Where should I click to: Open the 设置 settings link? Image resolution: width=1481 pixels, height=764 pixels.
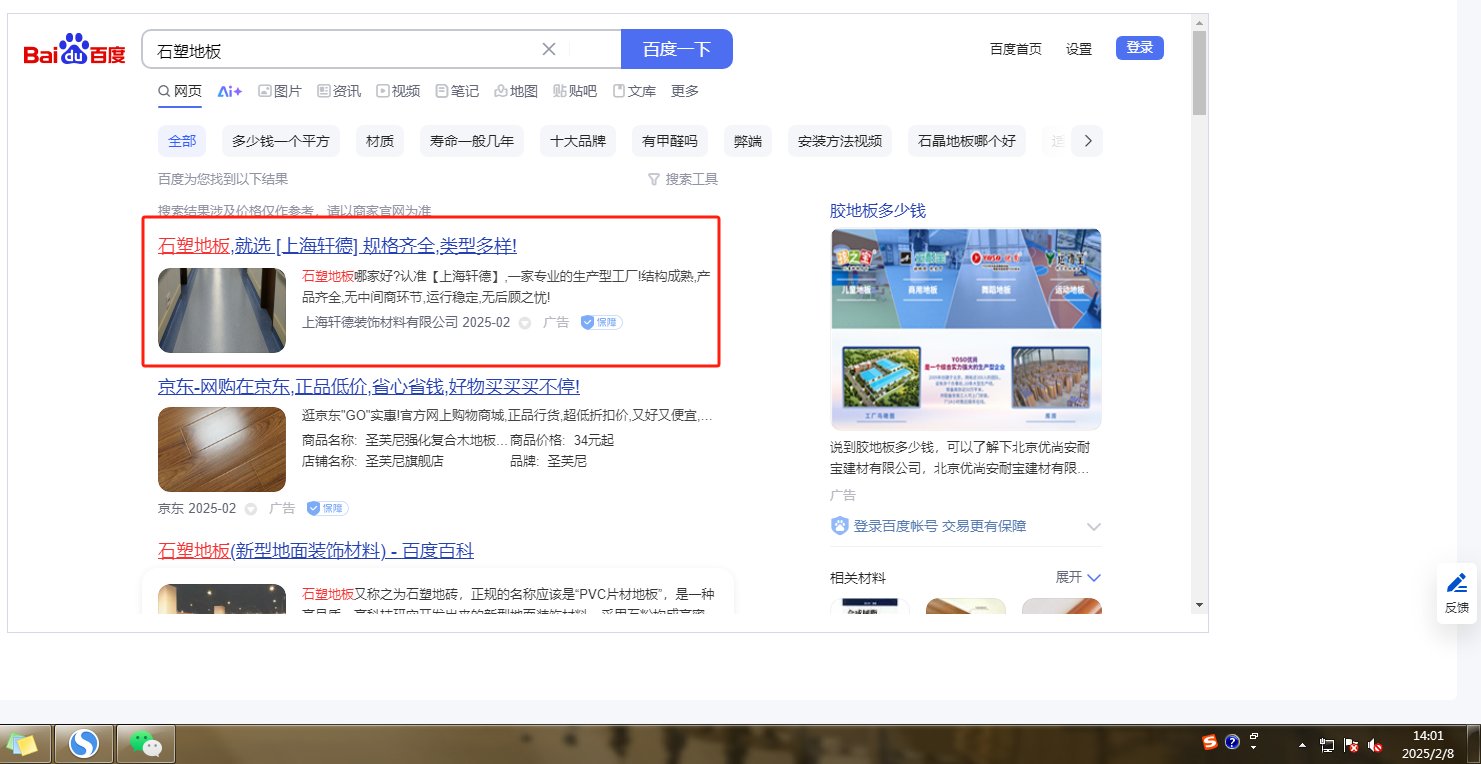coord(1079,49)
